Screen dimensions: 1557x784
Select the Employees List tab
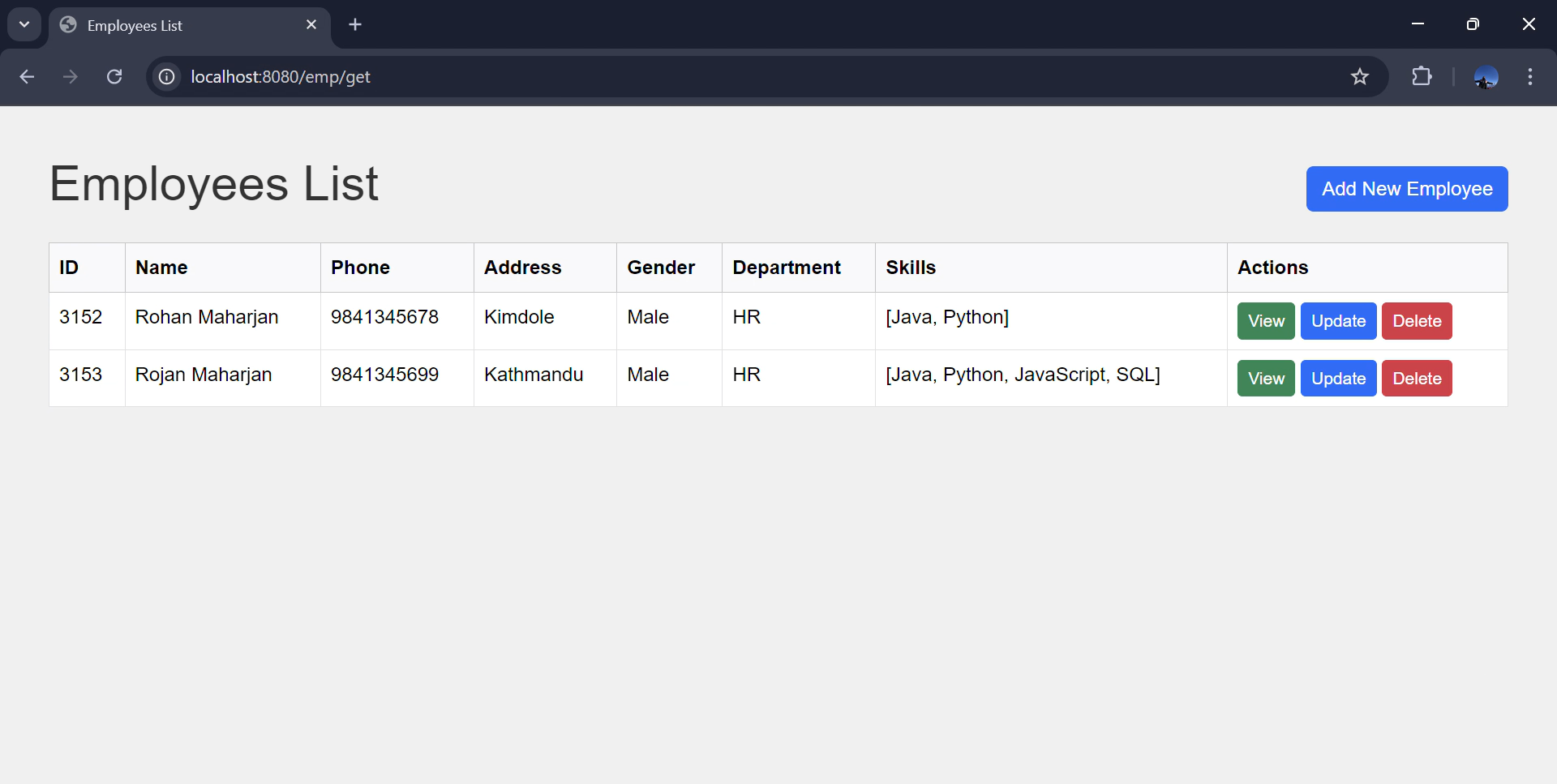pyautogui.click(x=178, y=26)
